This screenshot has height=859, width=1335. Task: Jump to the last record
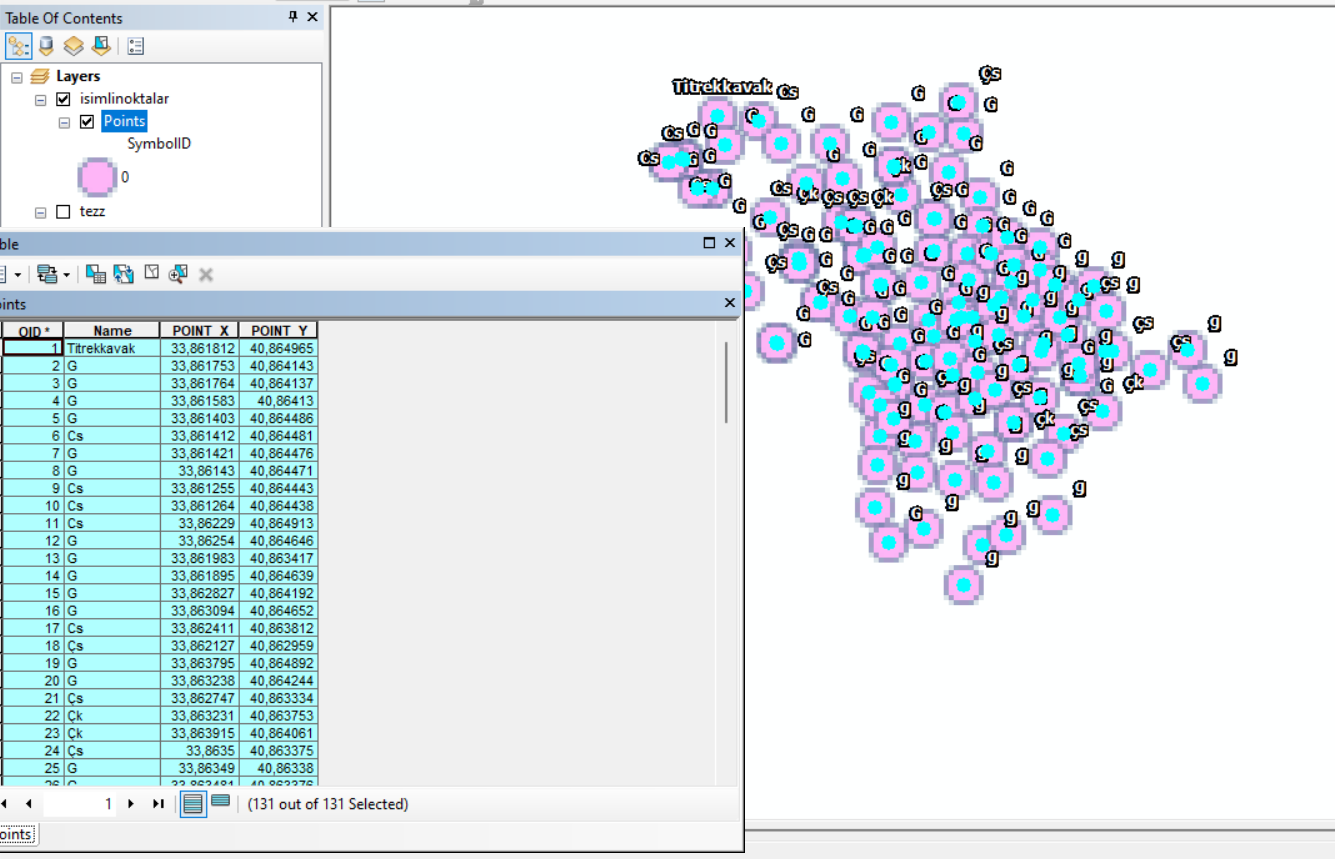[x=158, y=804]
